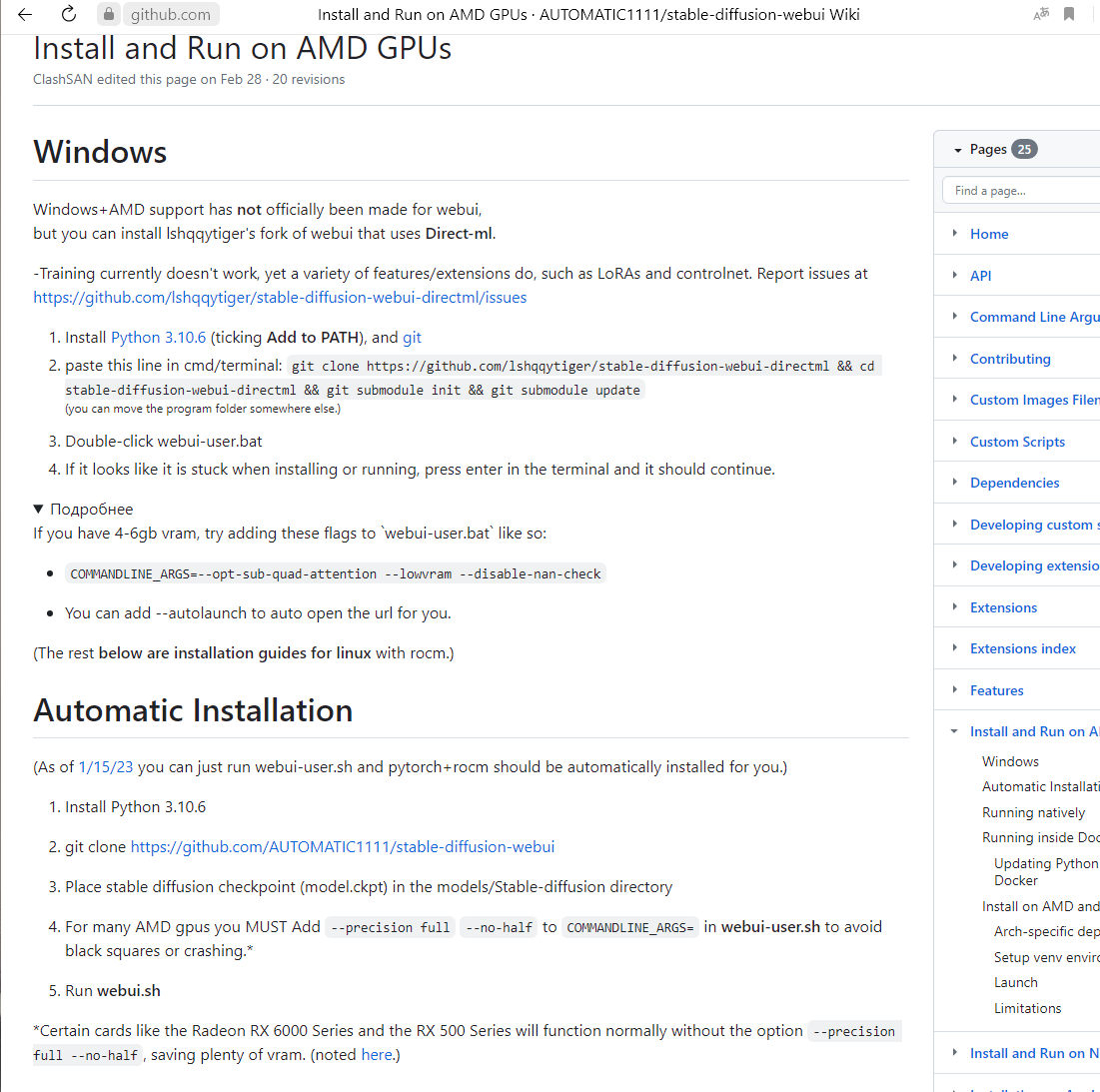Open Developing extensions wiki page
This screenshot has height=1092, width=1100.
(1035, 566)
